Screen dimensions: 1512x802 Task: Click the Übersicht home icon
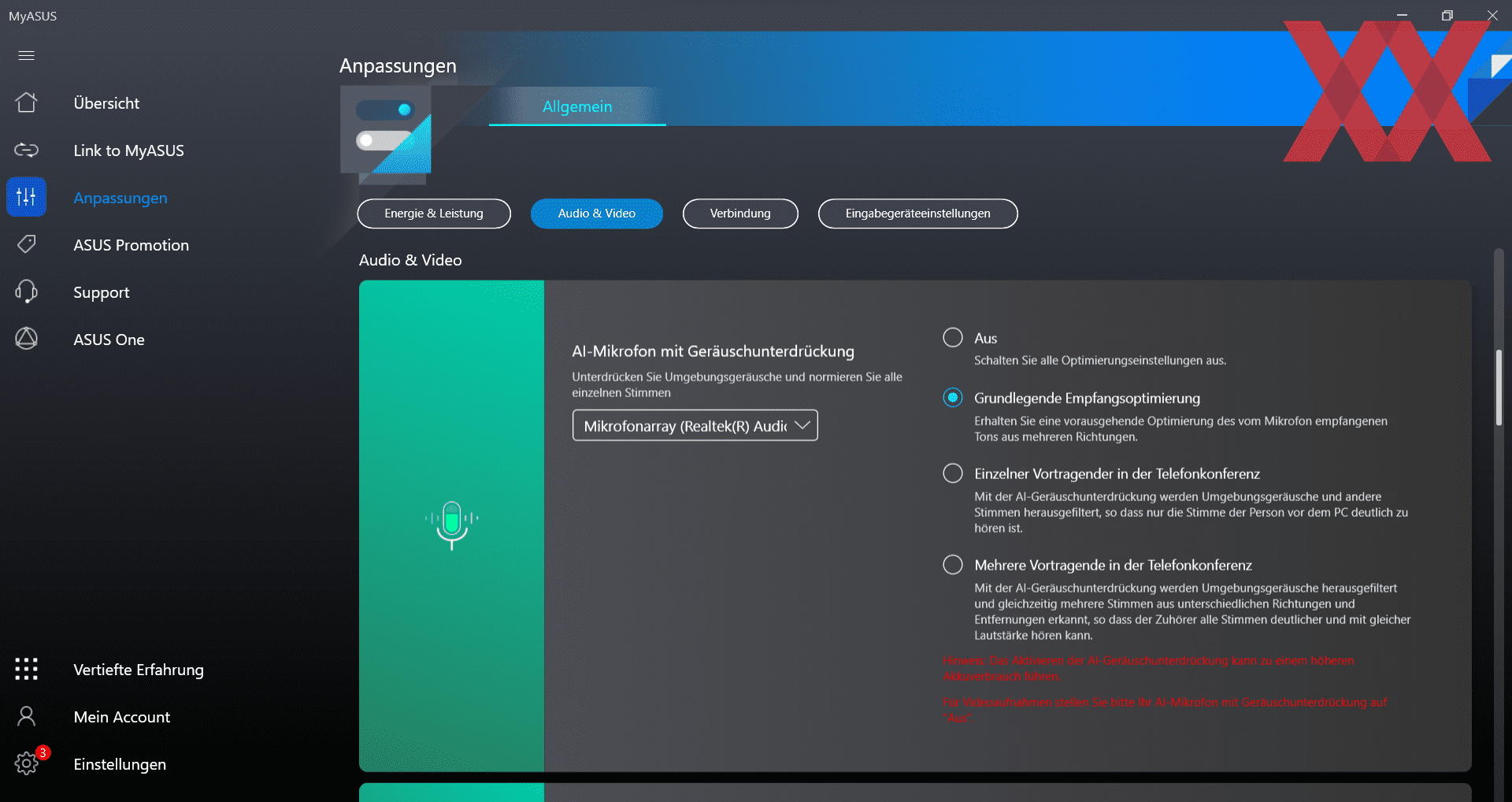26,102
